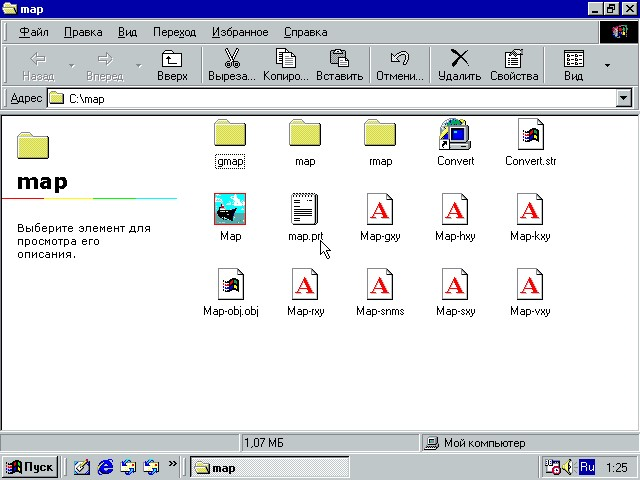Click the Вставить paste button
This screenshot has height=480, width=640.
(x=340, y=65)
